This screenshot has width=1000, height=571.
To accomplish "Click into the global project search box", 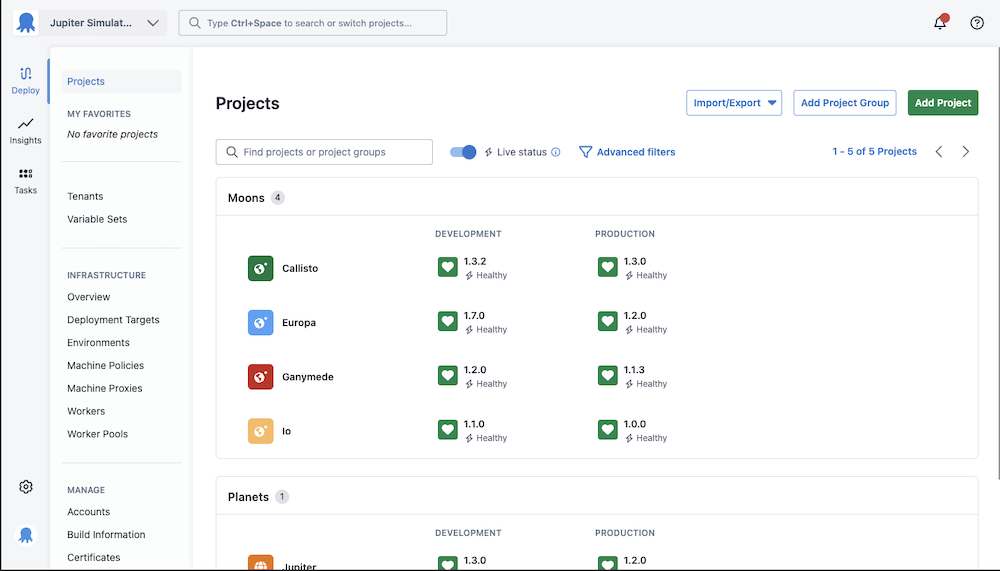I will [312, 23].
